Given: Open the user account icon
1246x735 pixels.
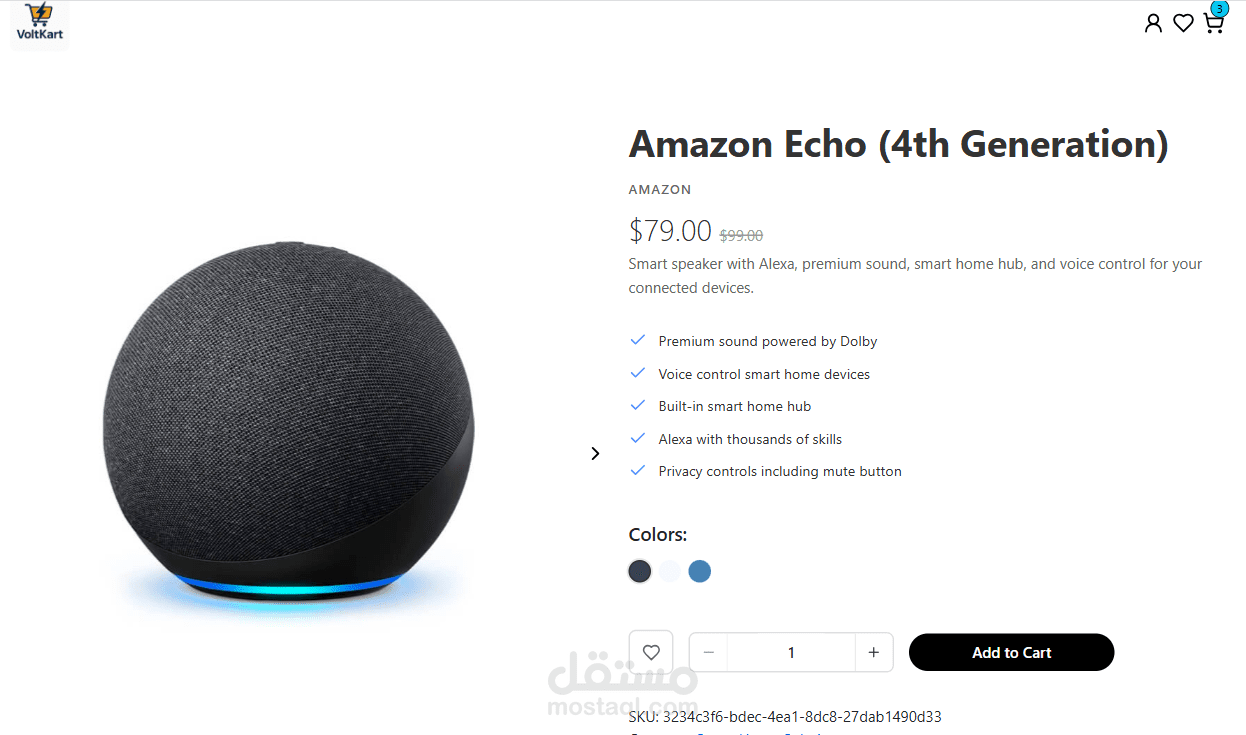Looking at the screenshot, I should 1153,23.
